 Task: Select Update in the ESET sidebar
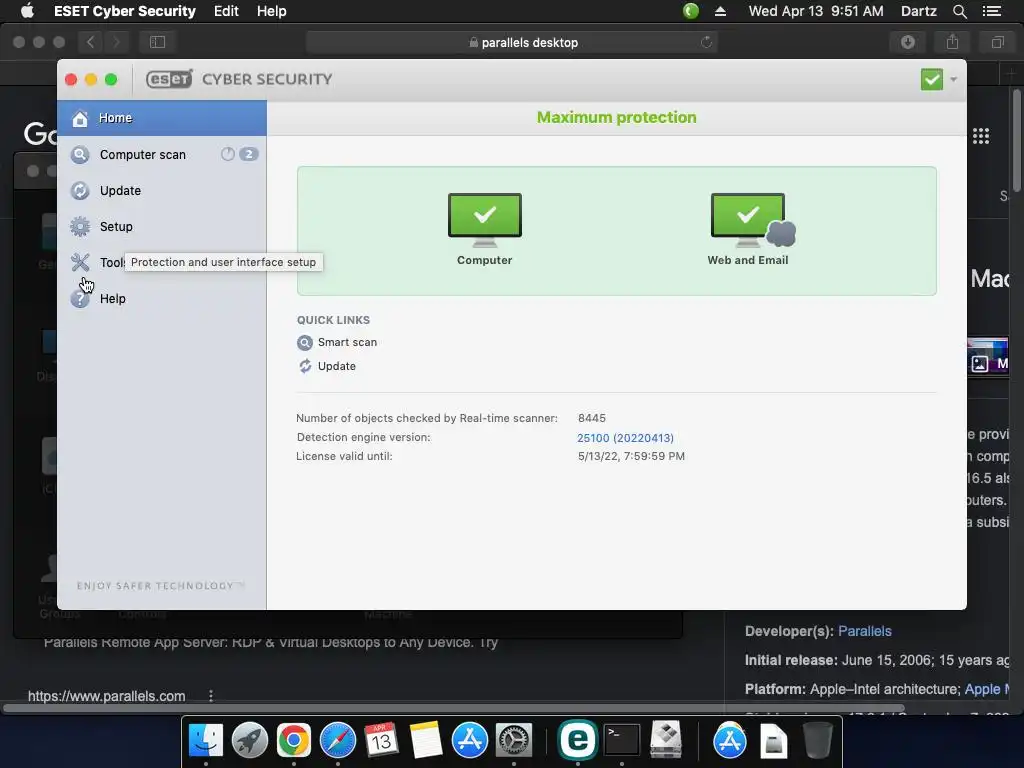point(161,191)
